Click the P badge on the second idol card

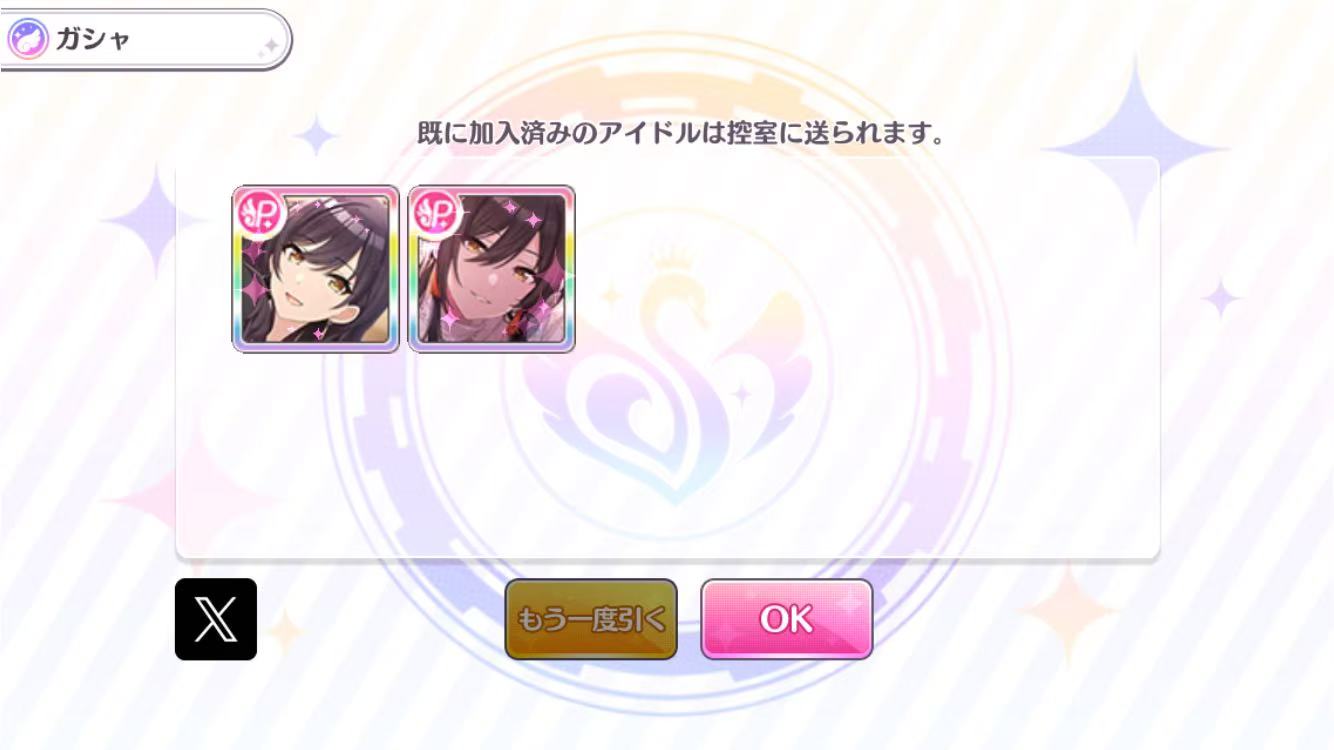[x=433, y=212]
